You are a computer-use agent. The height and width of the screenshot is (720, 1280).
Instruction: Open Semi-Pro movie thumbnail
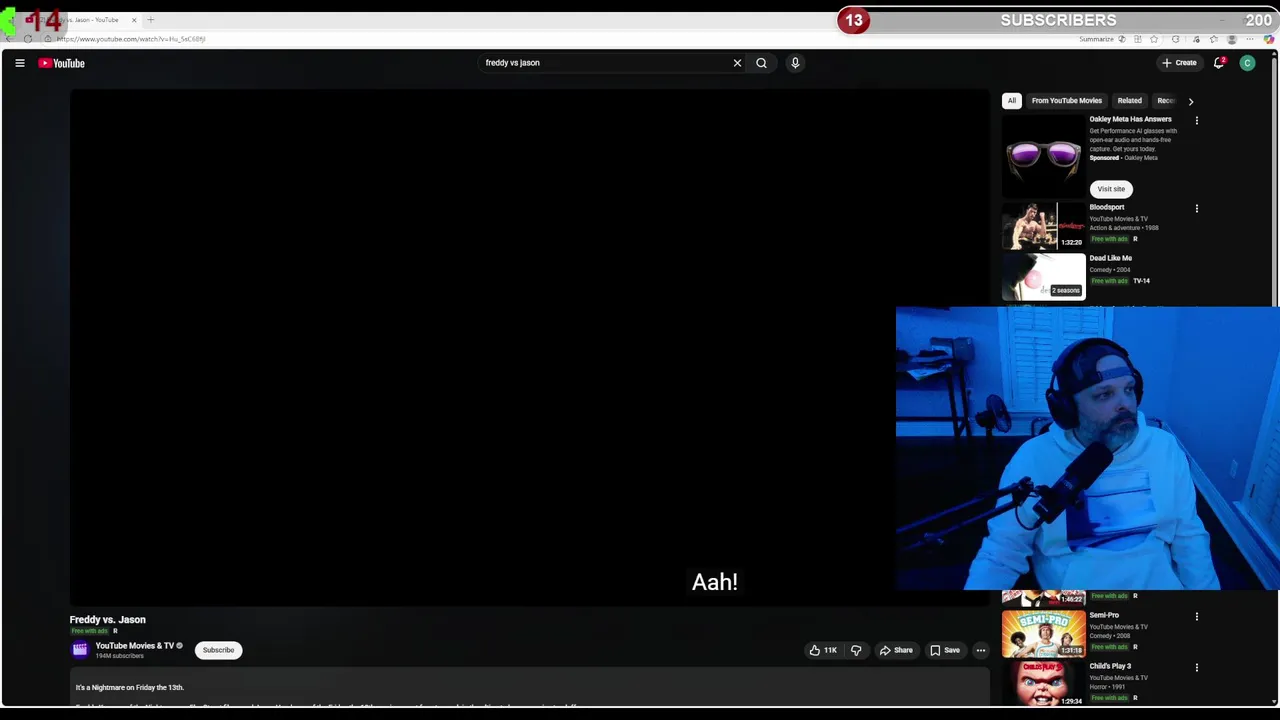coord(1043,633)
